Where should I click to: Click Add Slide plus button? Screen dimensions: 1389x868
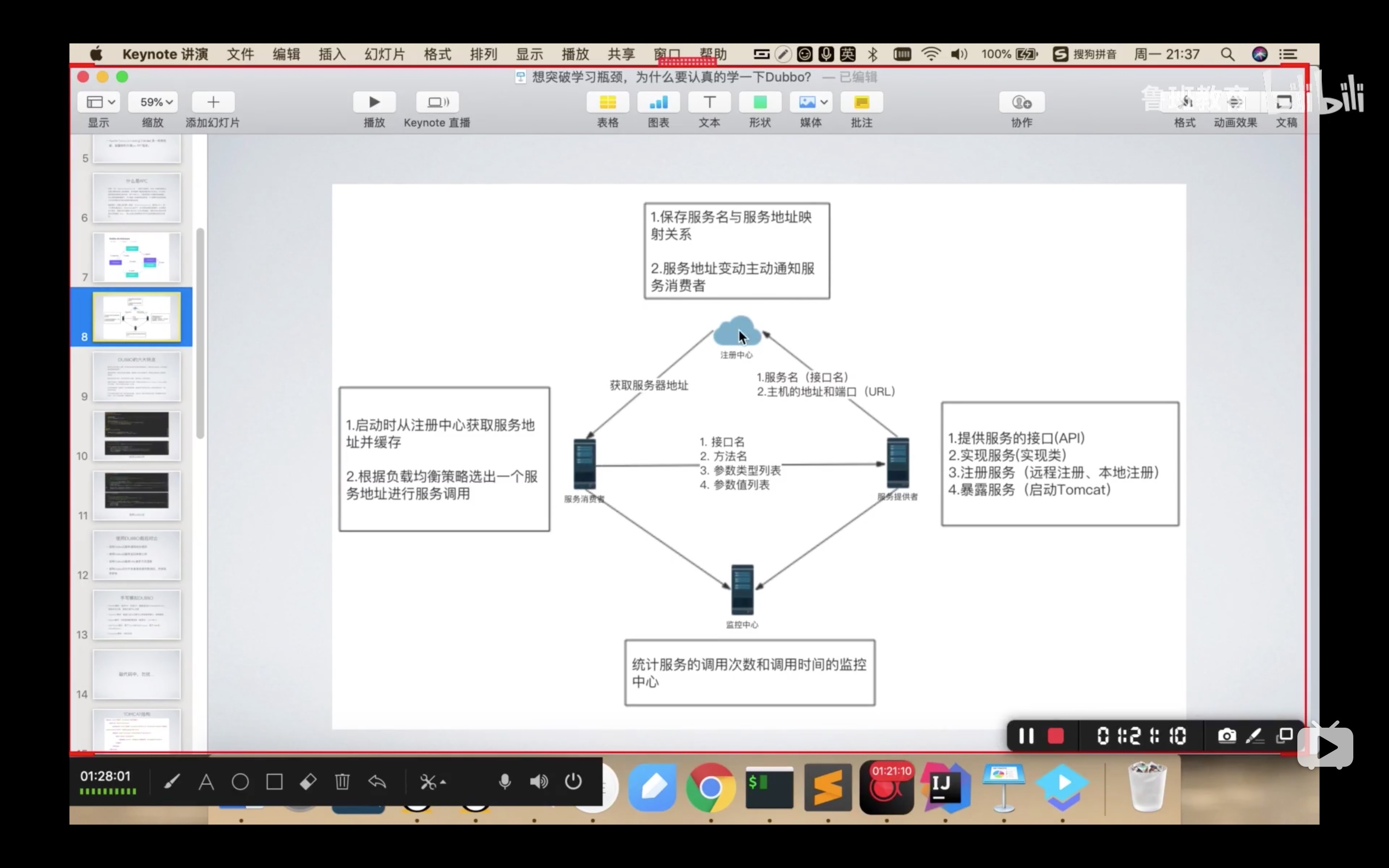pos(213,102)
